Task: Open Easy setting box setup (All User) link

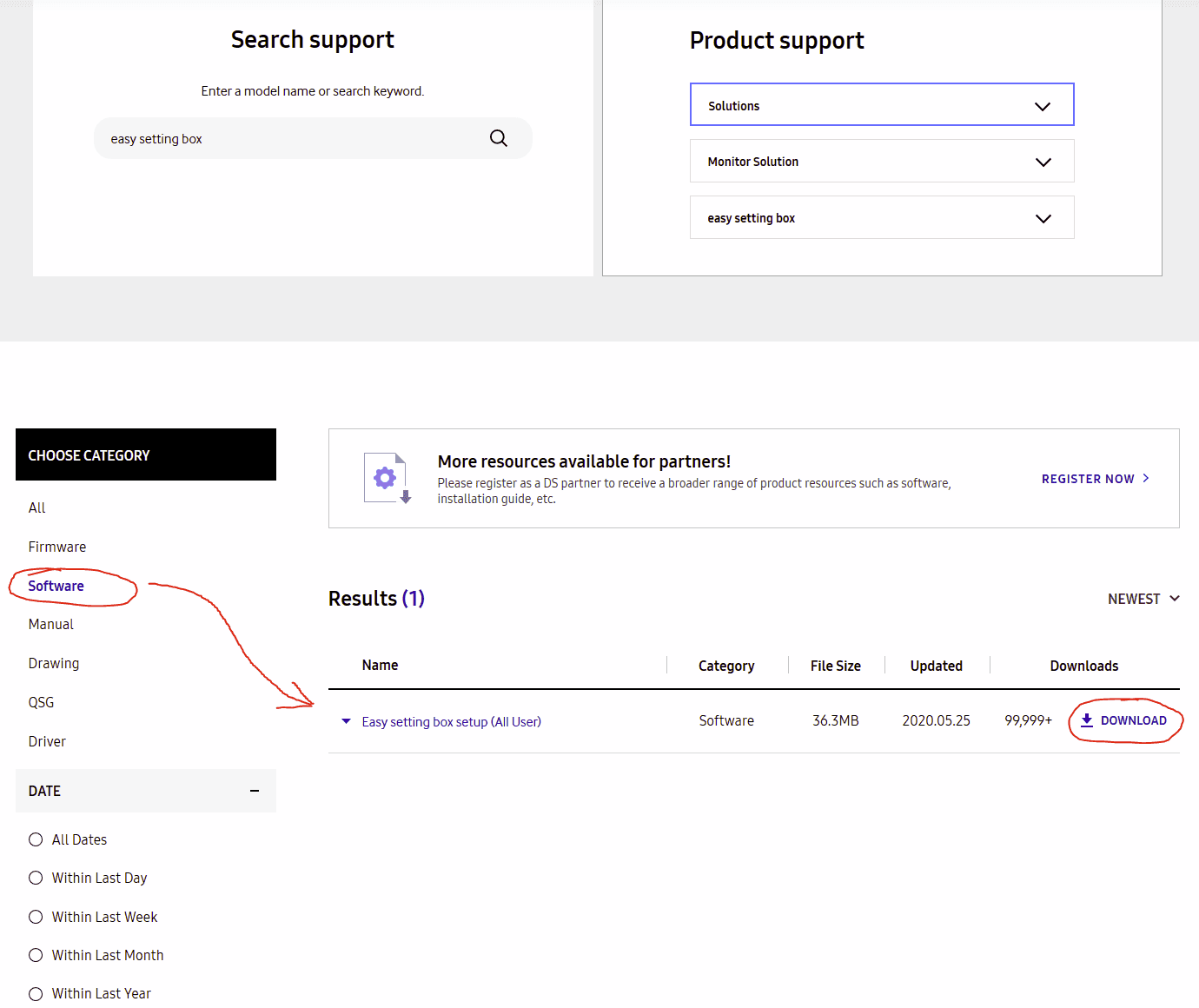Action: (452, 722)
